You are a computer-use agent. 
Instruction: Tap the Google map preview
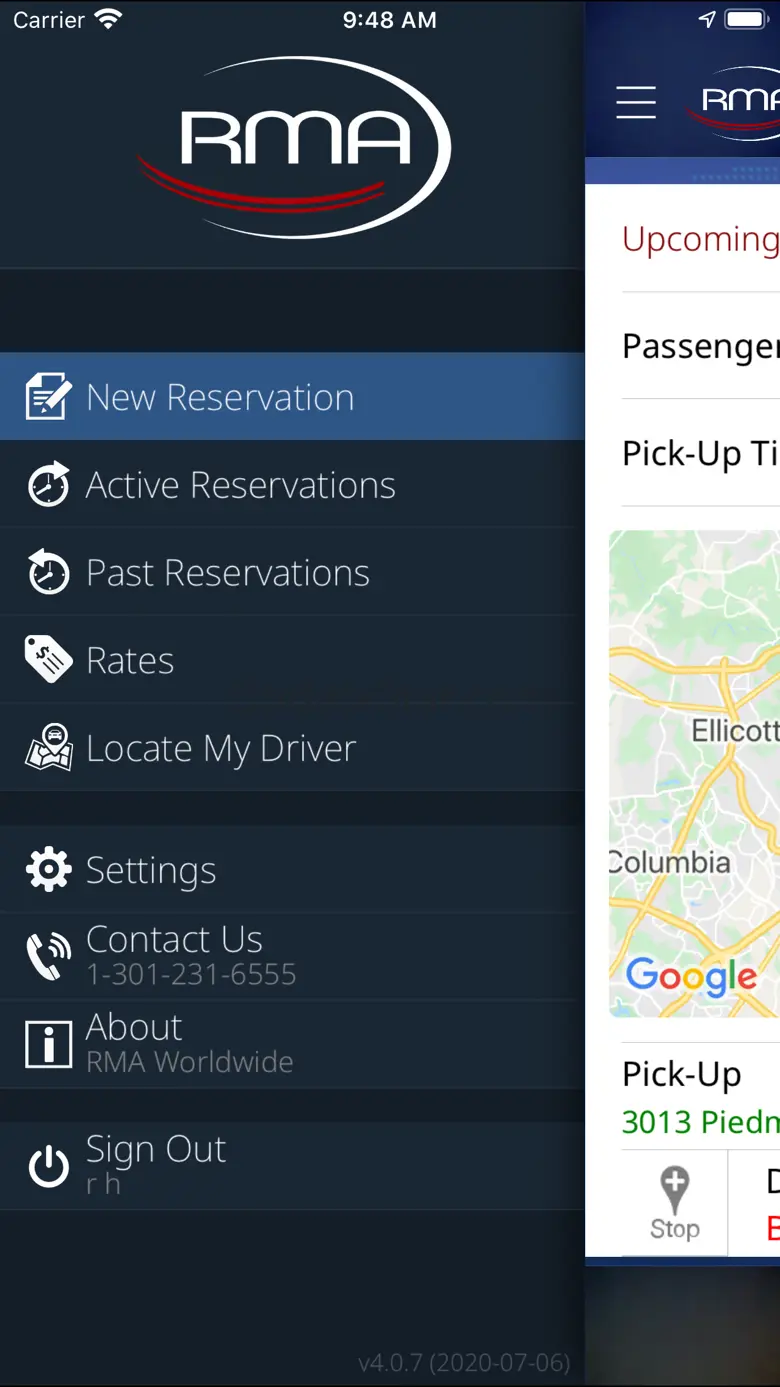pyautogui.click(x=694, y=772)
